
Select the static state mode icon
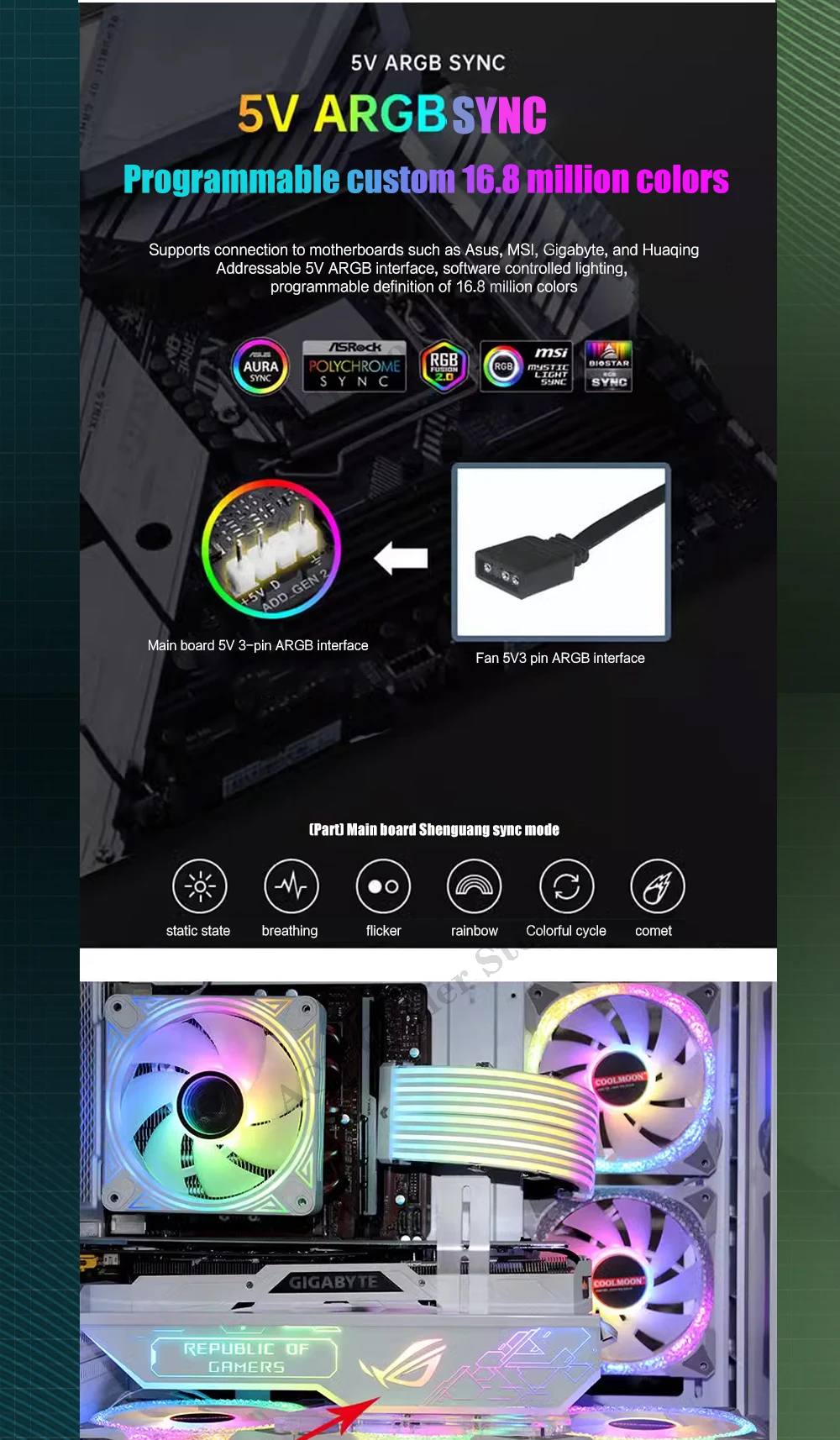pyautogui.click(x=199, y=886)
